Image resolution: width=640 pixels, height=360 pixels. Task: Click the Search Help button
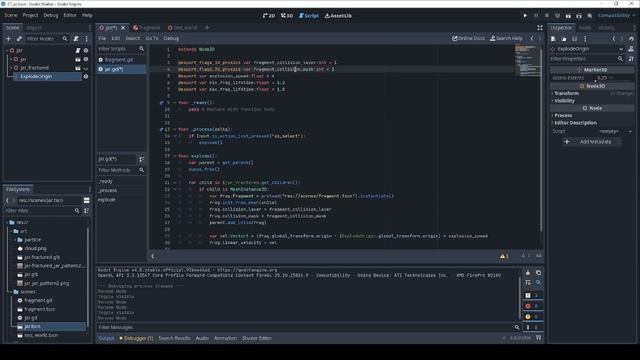[506, 38]
